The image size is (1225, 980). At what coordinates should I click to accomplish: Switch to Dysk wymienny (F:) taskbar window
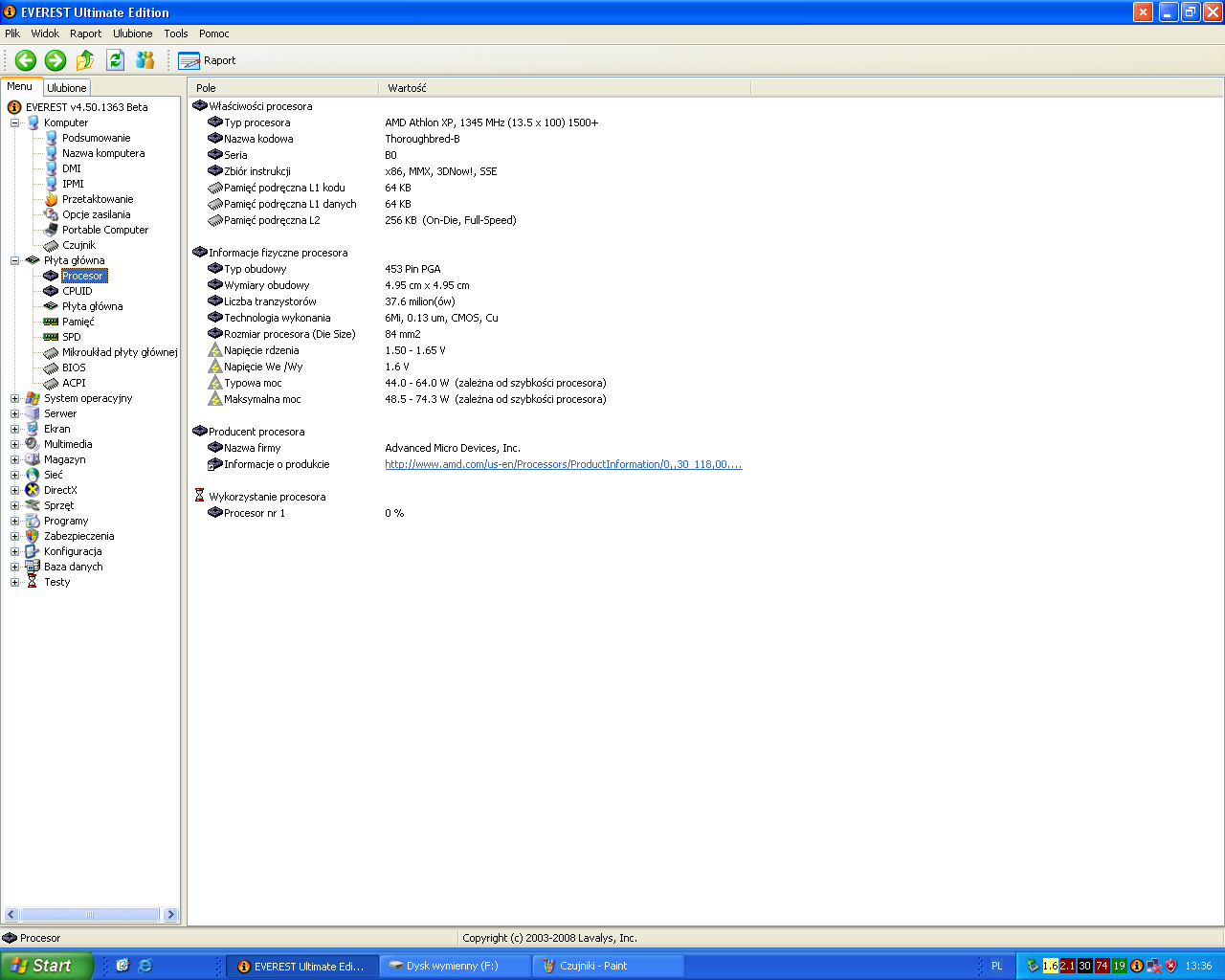[456, 966]
